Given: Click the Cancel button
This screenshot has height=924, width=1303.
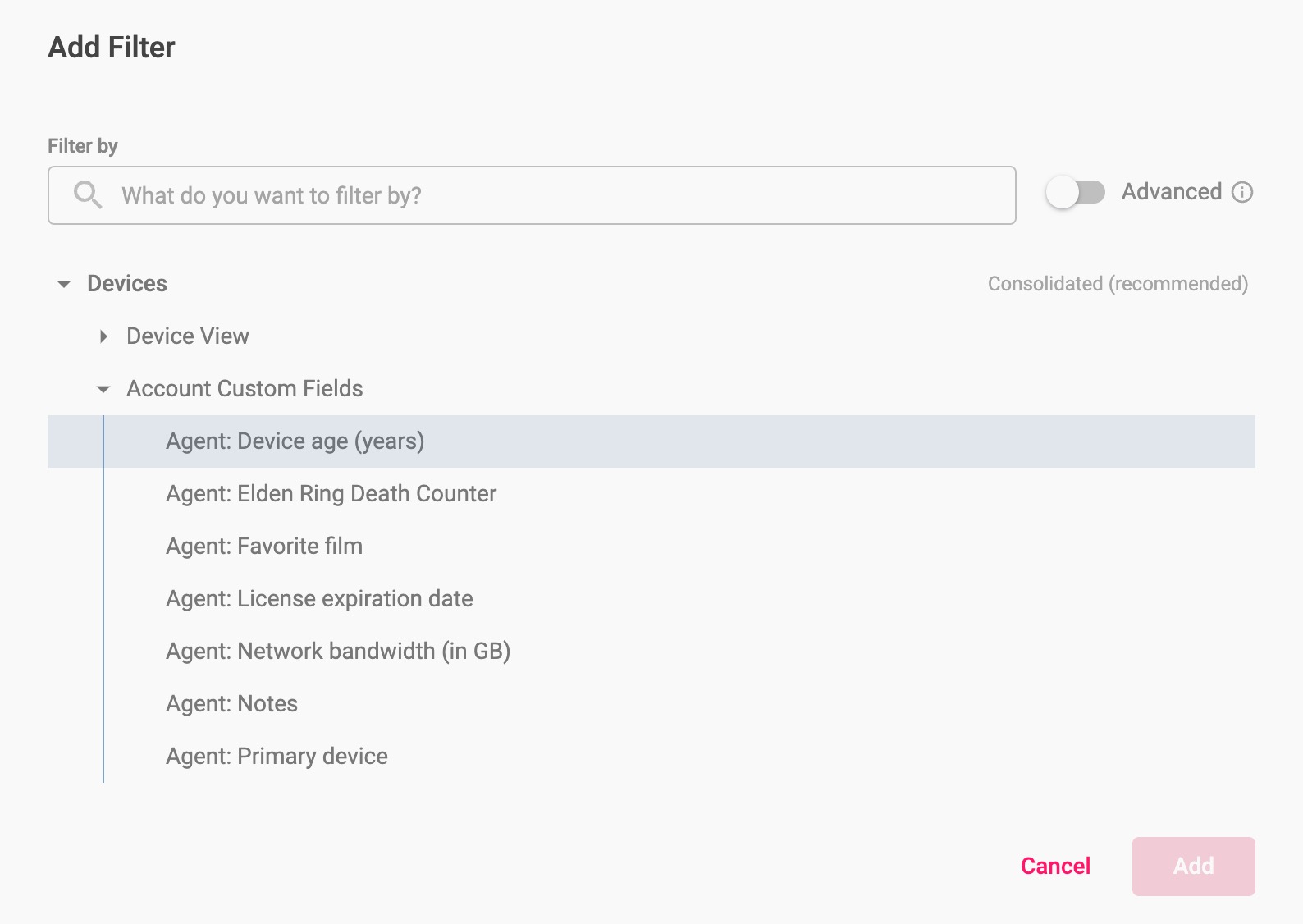Looking at the screenshot, I should click(1055, 867).
